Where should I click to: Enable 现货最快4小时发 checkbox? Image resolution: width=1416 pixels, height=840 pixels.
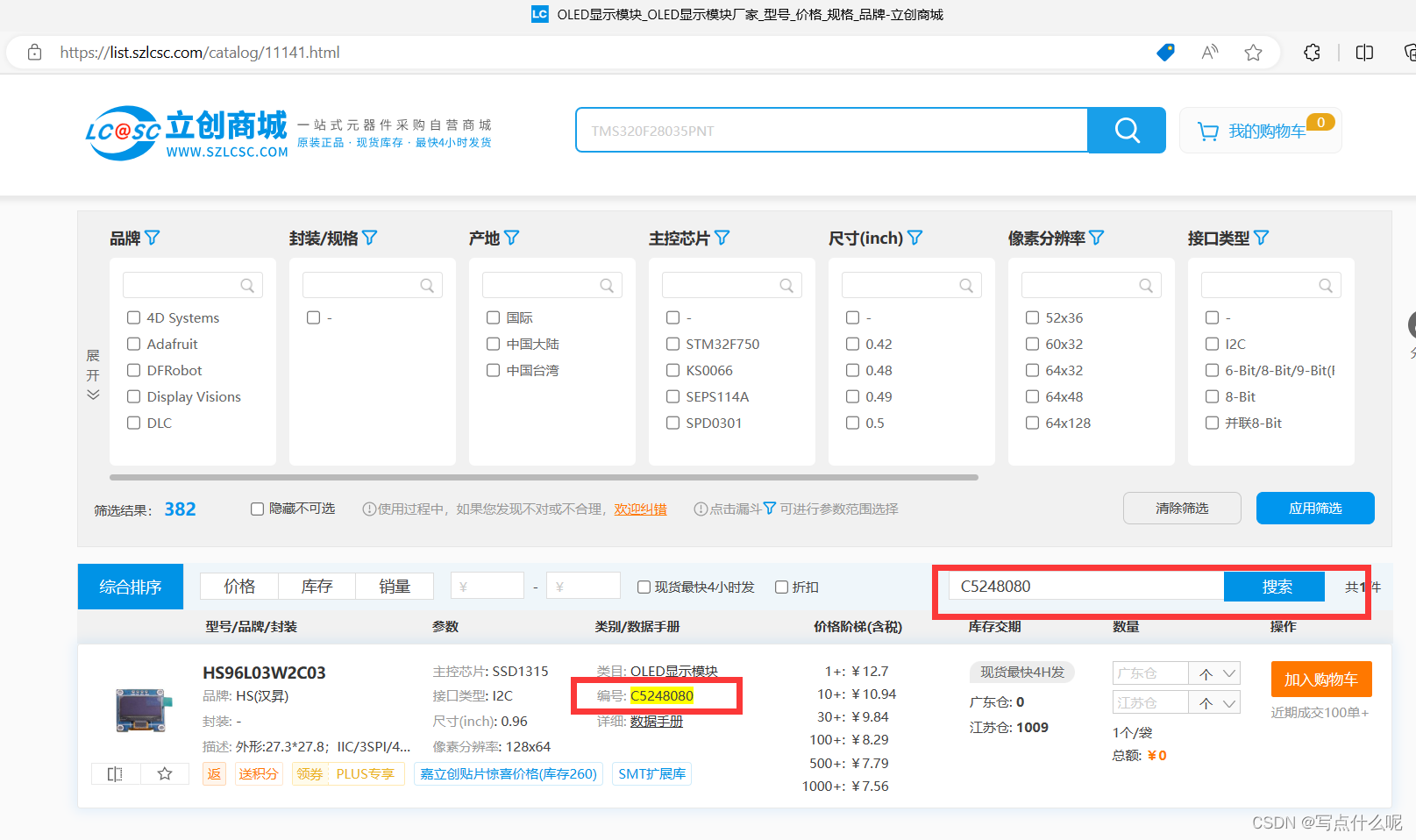coord(644,587)
